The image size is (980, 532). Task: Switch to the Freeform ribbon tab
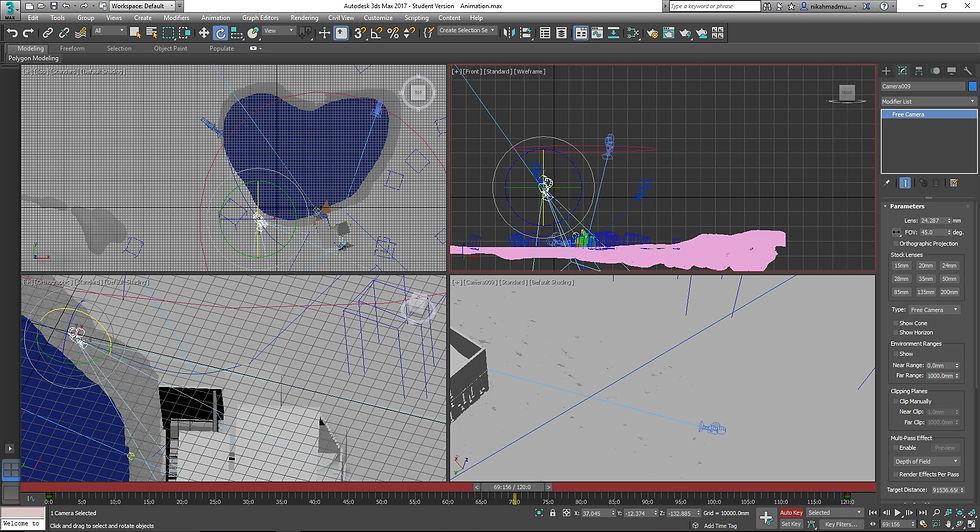coord(72,48)
